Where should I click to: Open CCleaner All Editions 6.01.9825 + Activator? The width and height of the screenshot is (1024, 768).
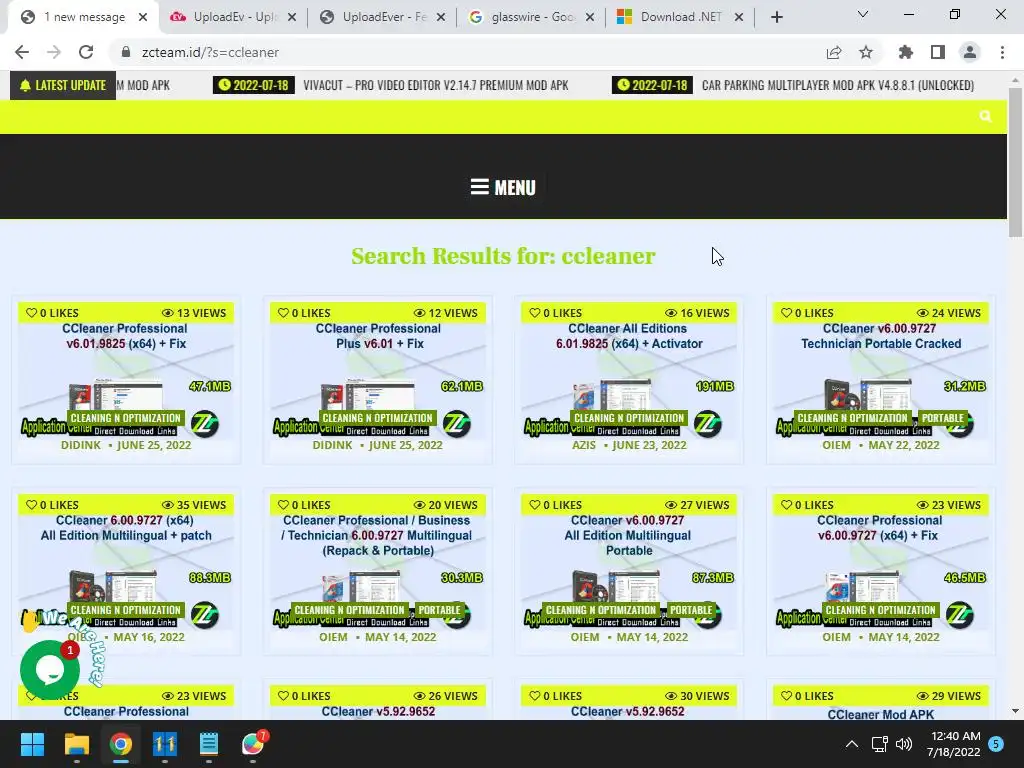[x=629, y=336]
